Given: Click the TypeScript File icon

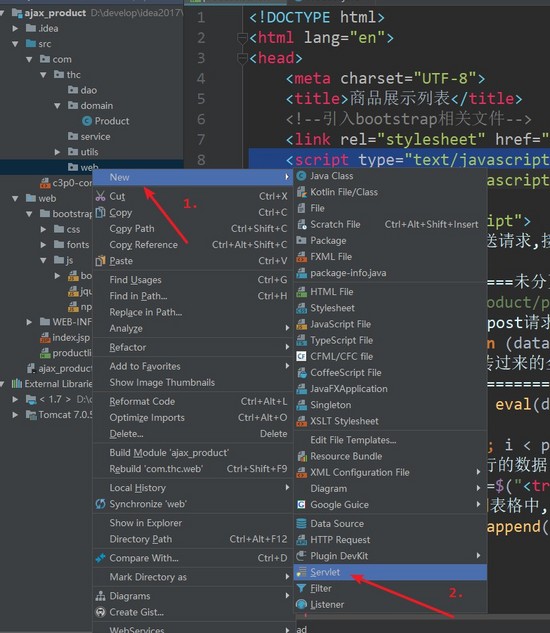Looking at the screenshot, I should pos(301,340).
